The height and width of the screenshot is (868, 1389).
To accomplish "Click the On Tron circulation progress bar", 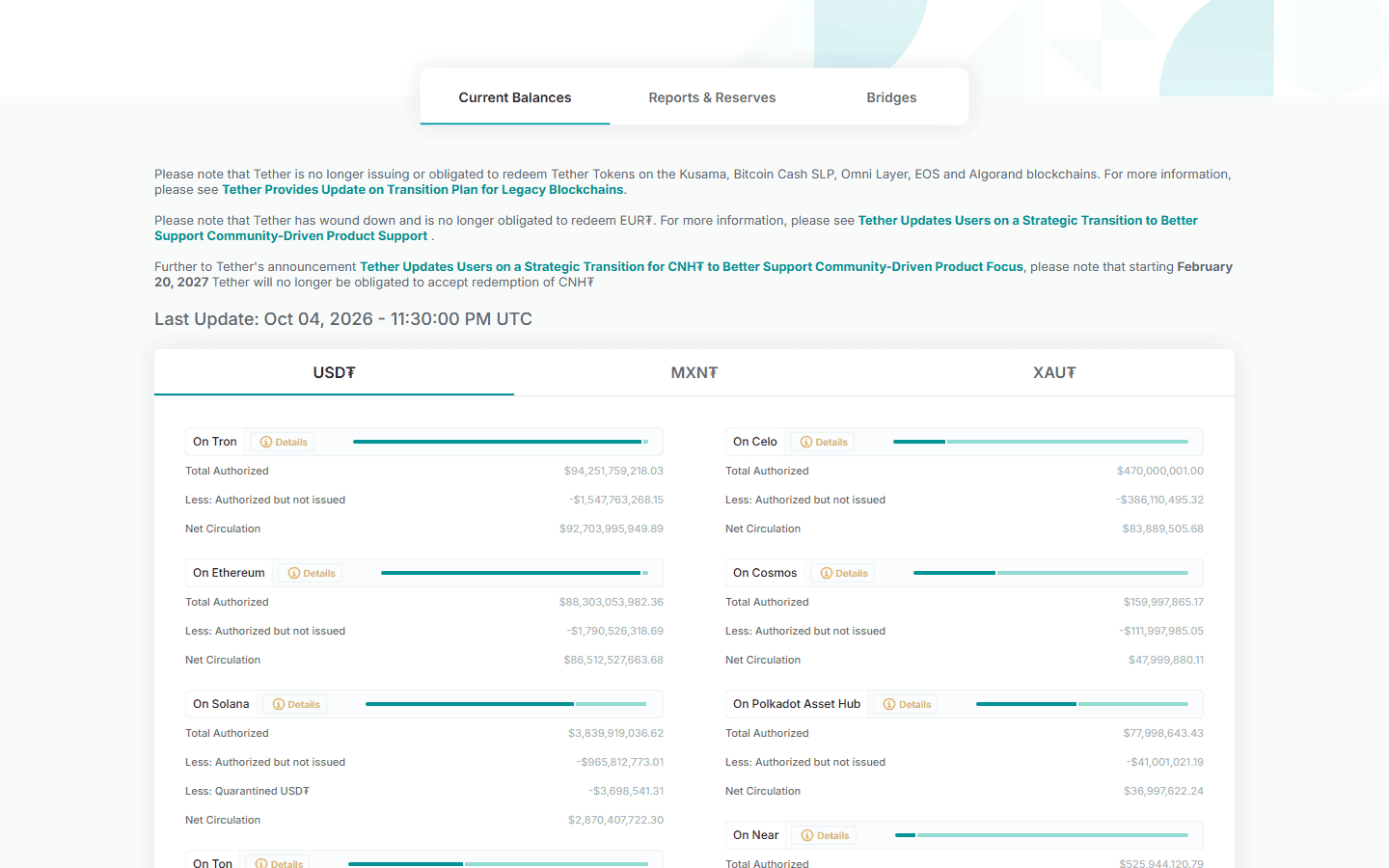I will tap(501, 442).
